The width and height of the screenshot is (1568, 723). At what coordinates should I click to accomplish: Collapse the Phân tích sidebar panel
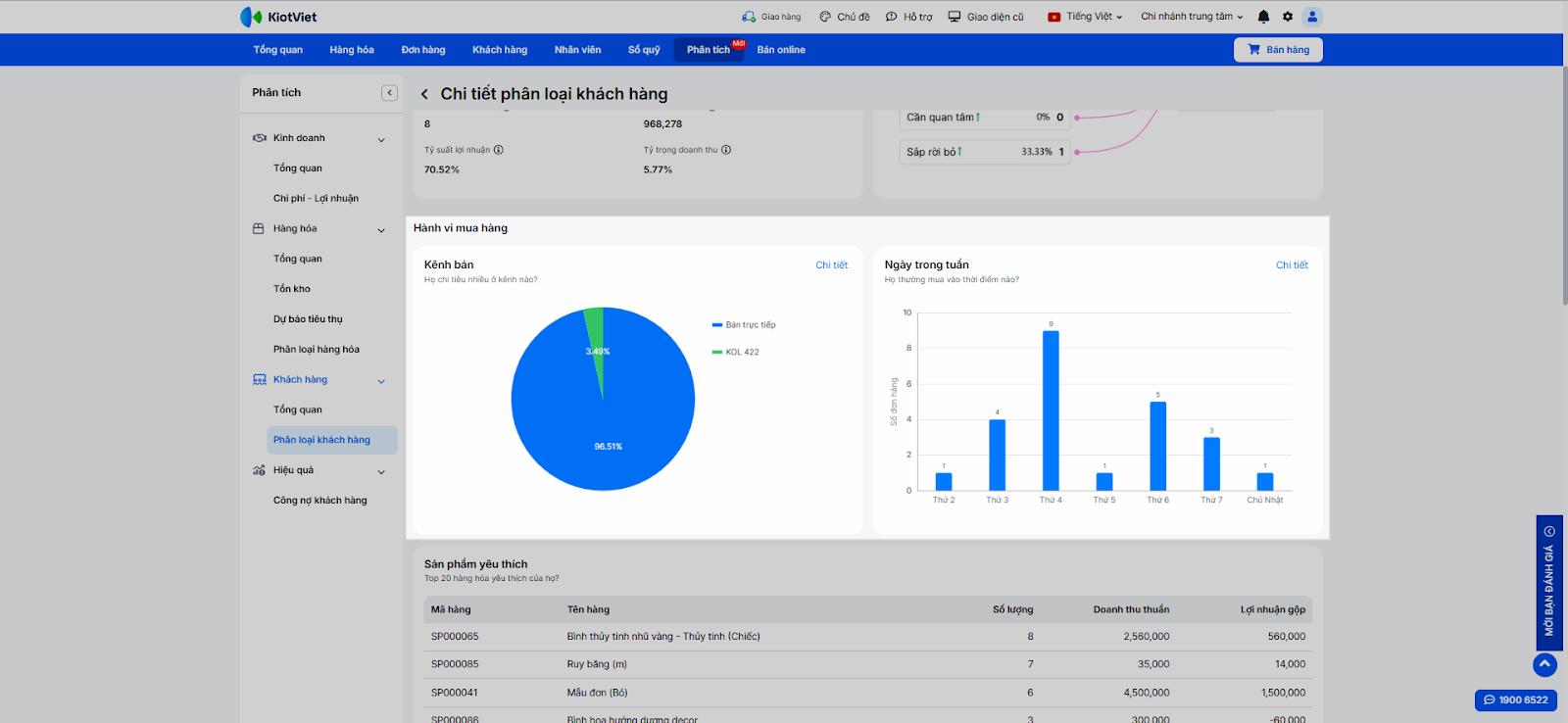pos(389,93)
